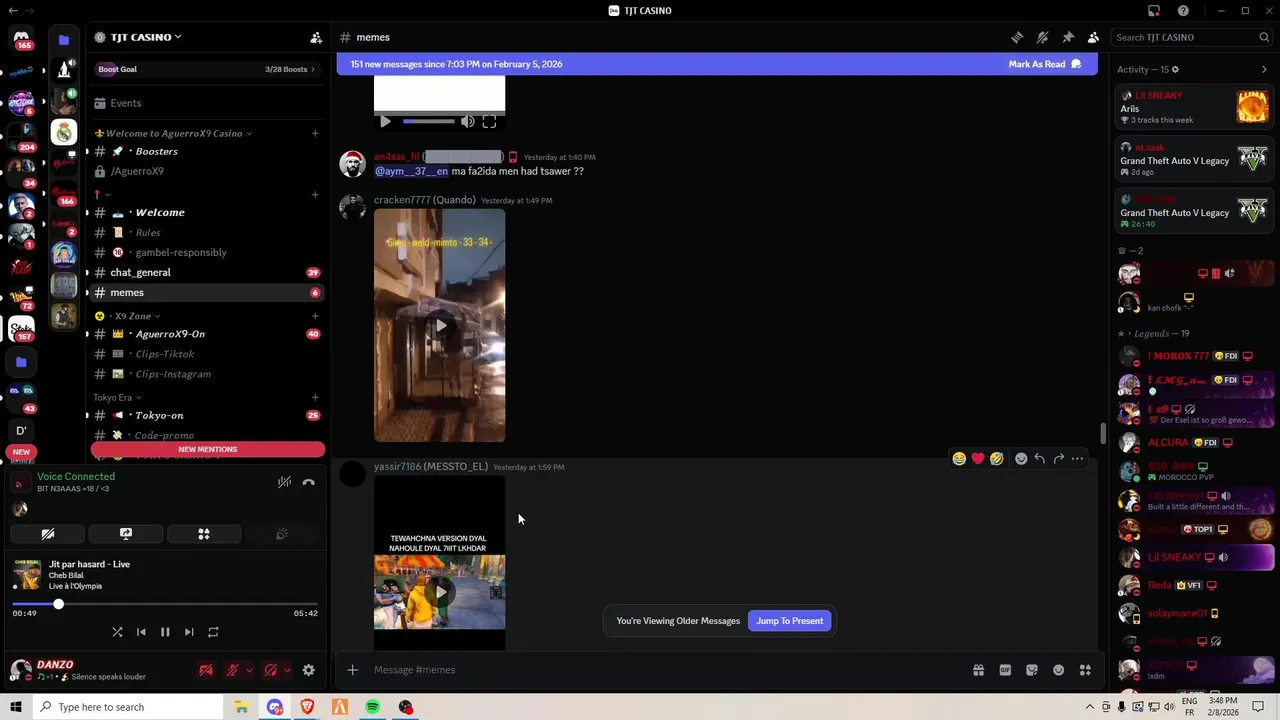Collapse X9 Zone category

(x=134, y=316)
